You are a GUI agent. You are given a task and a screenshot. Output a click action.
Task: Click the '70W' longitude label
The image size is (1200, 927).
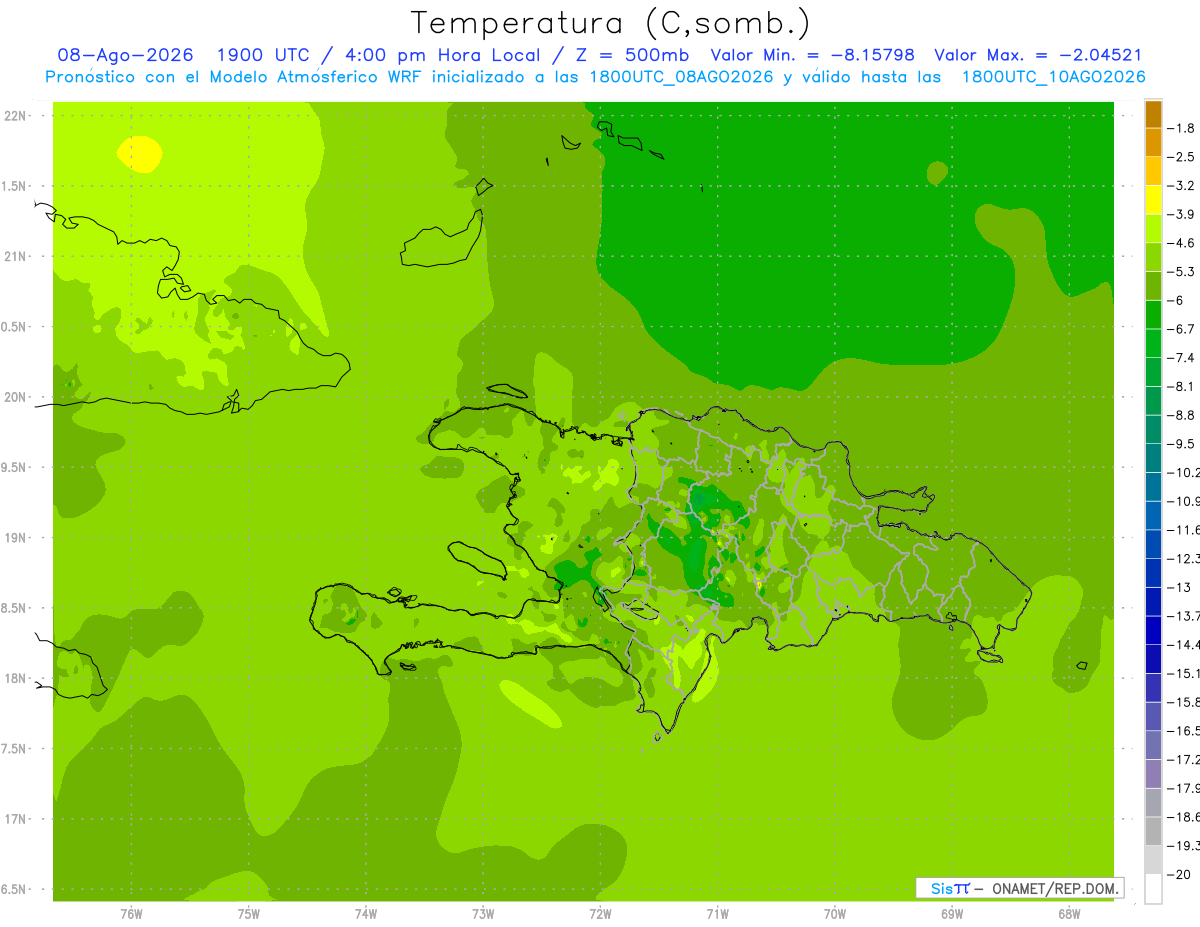click(x=835, y=914)
